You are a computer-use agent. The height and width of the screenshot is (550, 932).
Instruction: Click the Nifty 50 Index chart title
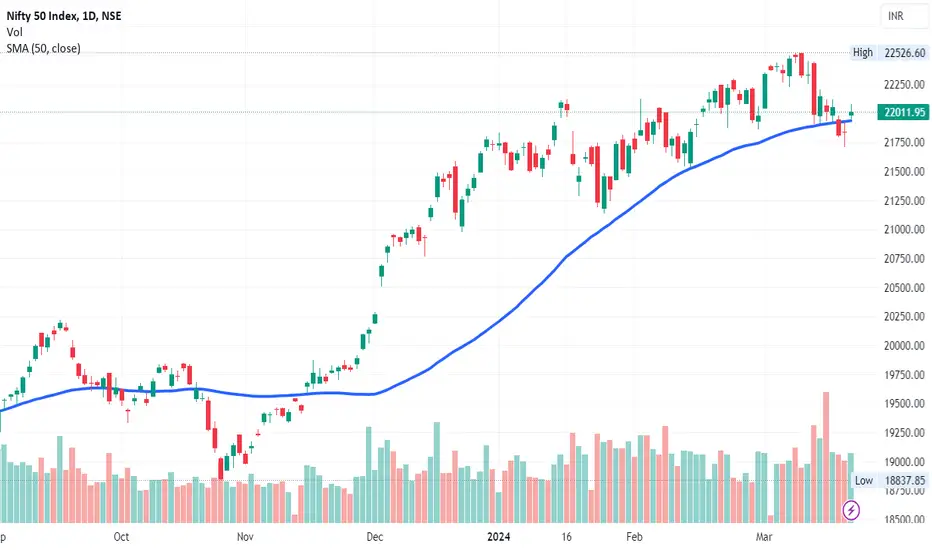tap(64, 16)
